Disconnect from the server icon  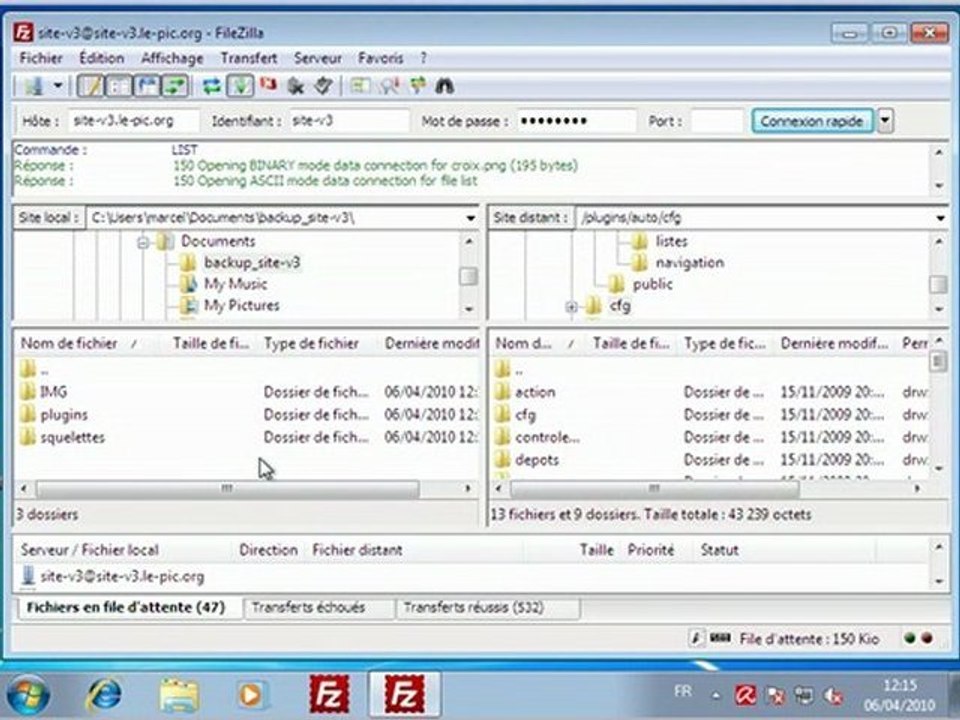point(296,86)
